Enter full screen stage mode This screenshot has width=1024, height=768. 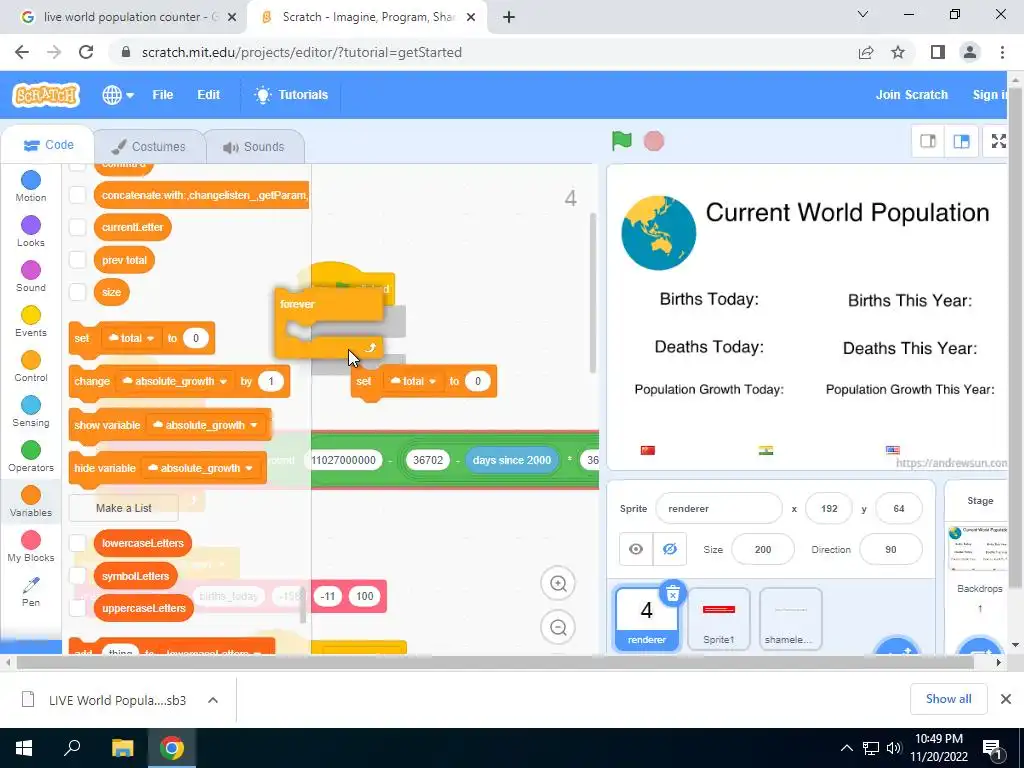click(x=998, y=141)
